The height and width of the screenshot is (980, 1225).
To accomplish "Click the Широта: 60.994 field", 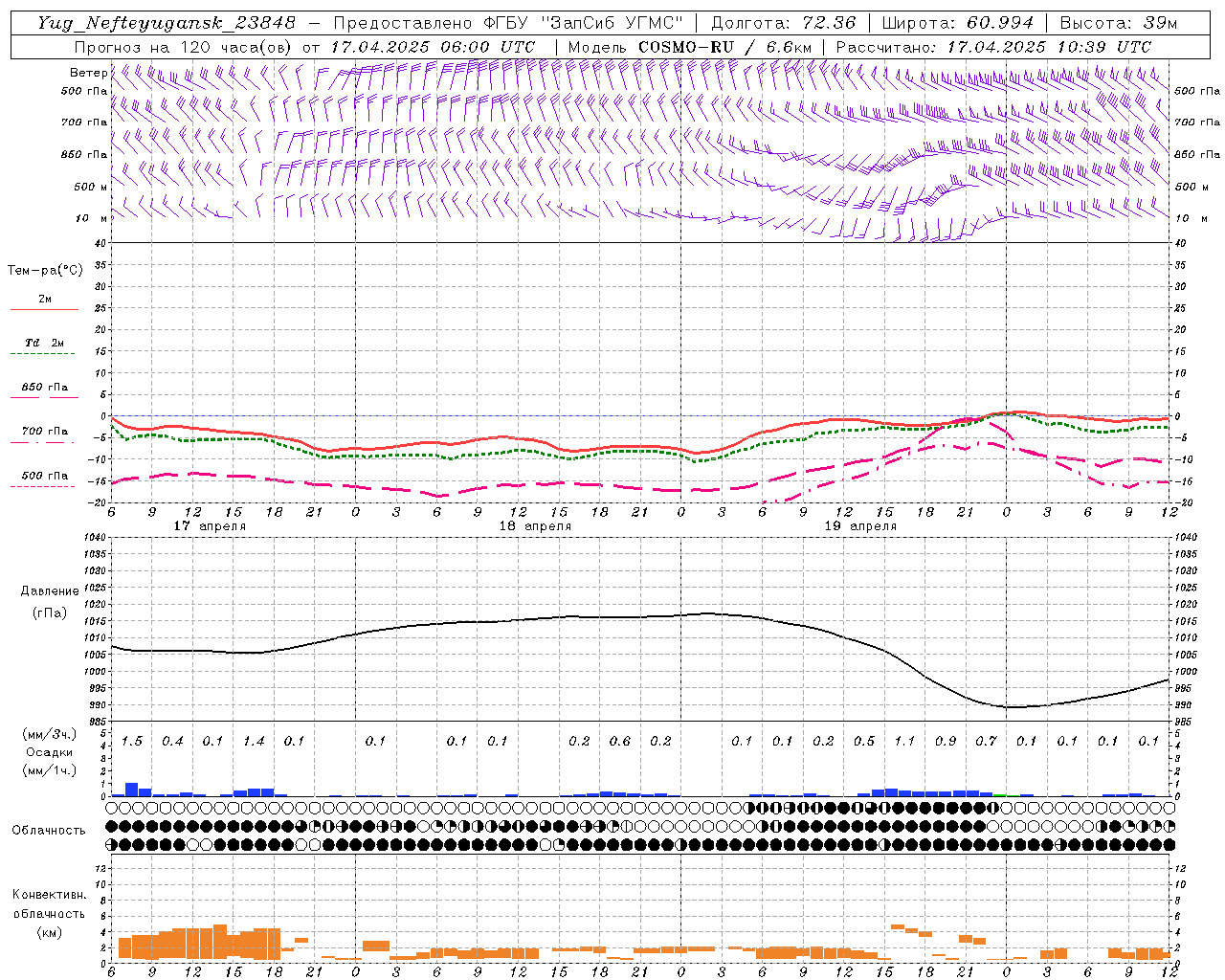I will tap(958, 23).
